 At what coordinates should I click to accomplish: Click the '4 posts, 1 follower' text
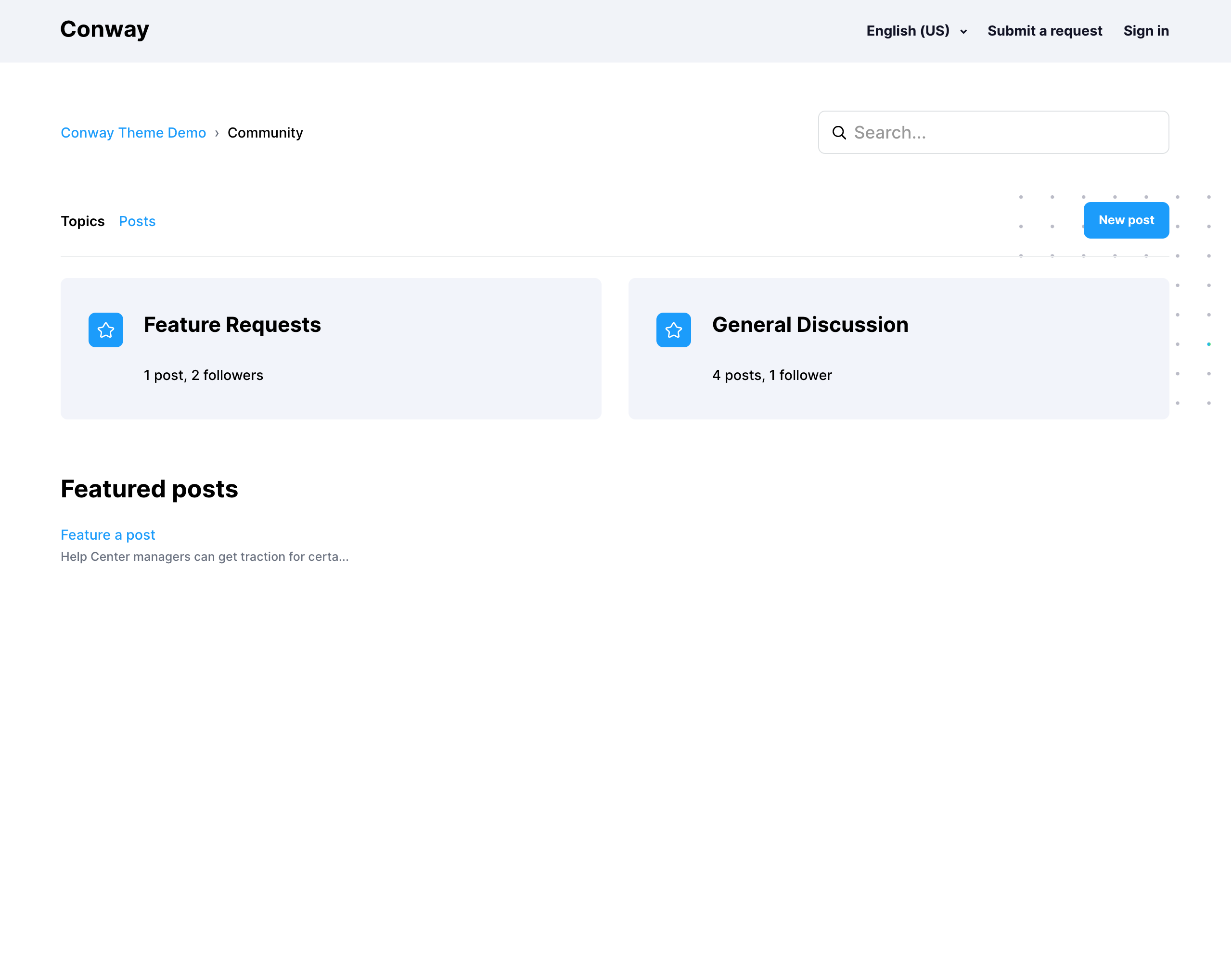(771, 375)
